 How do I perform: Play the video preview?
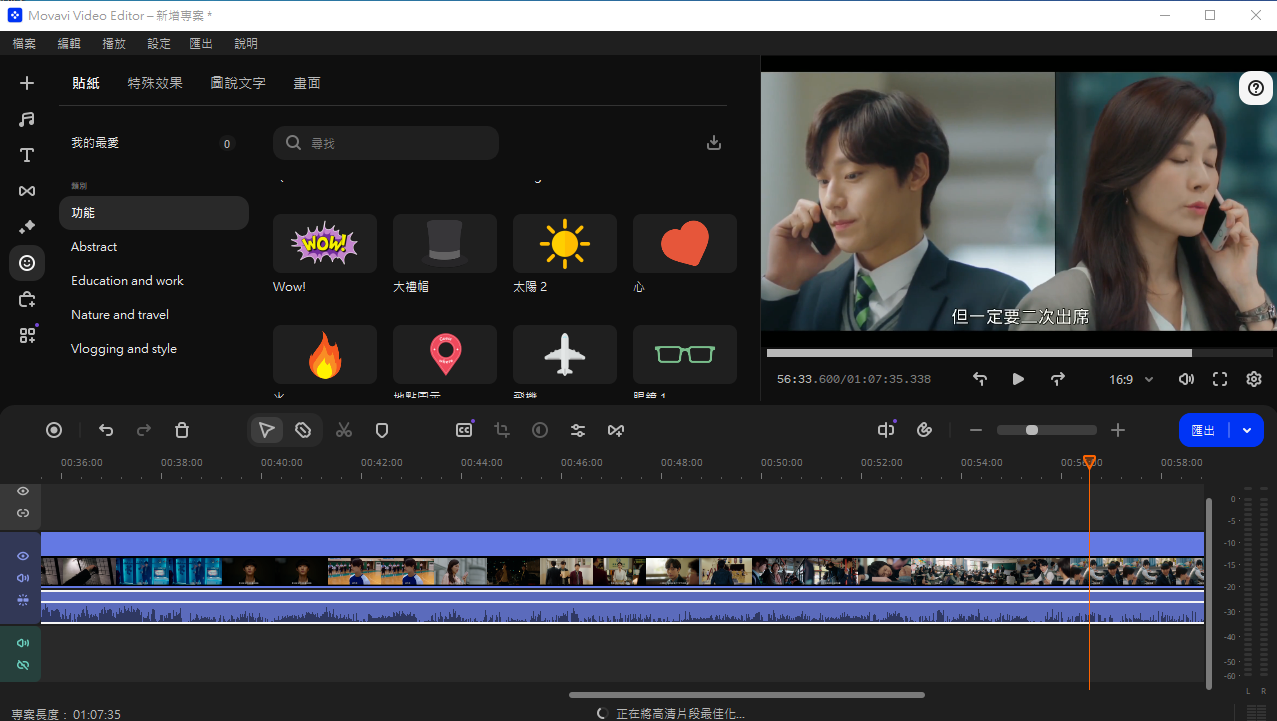click(1018, 379)
